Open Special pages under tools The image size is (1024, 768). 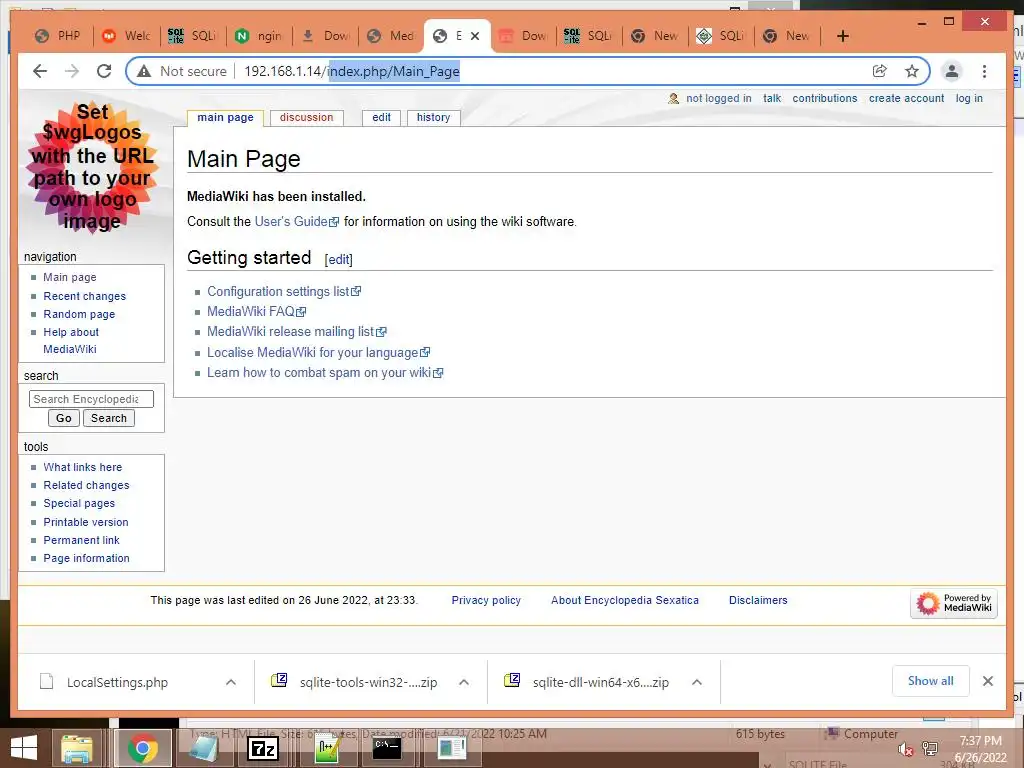(79, 503)
